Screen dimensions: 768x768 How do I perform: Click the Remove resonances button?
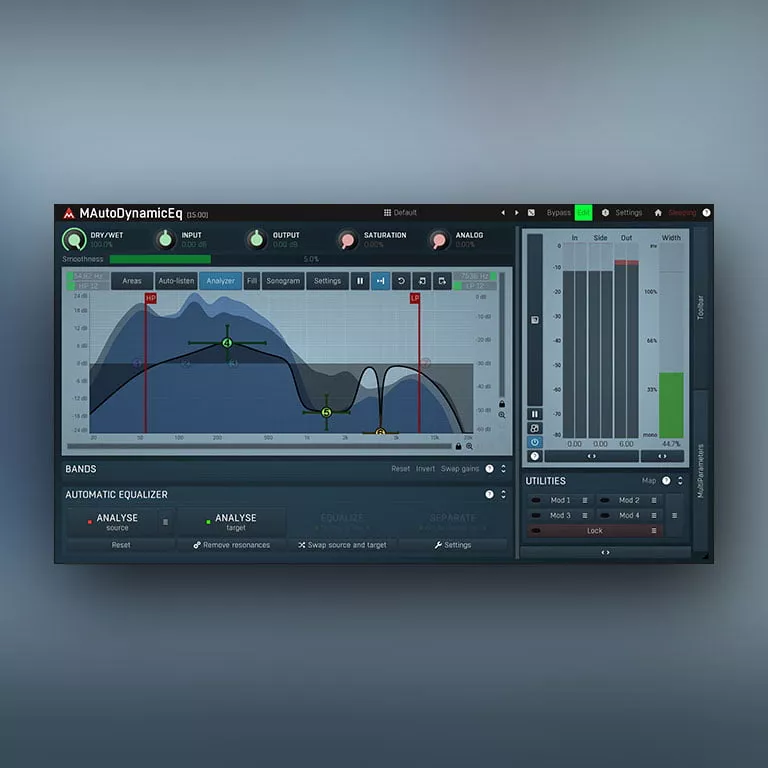click(231, 545)
